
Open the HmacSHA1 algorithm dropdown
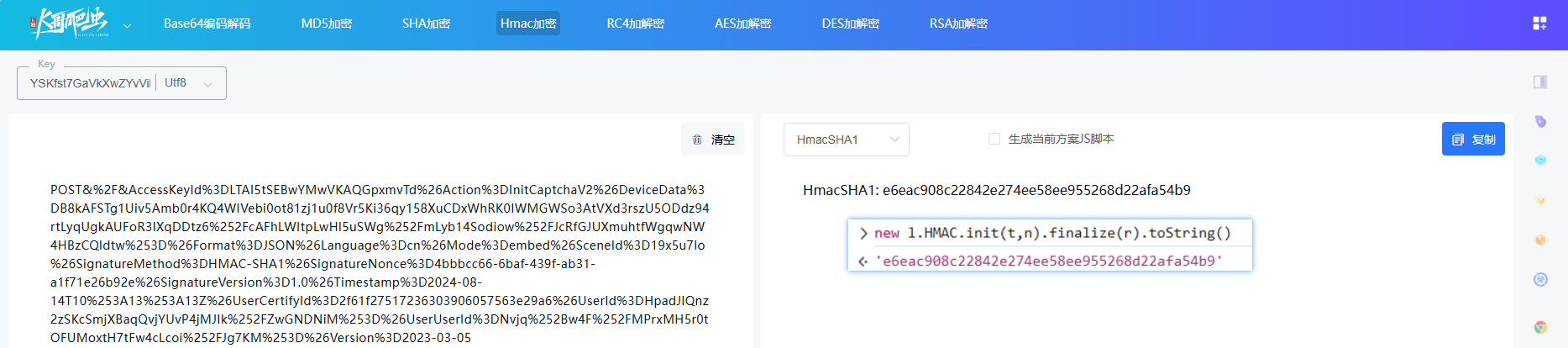tap(847, 140)
